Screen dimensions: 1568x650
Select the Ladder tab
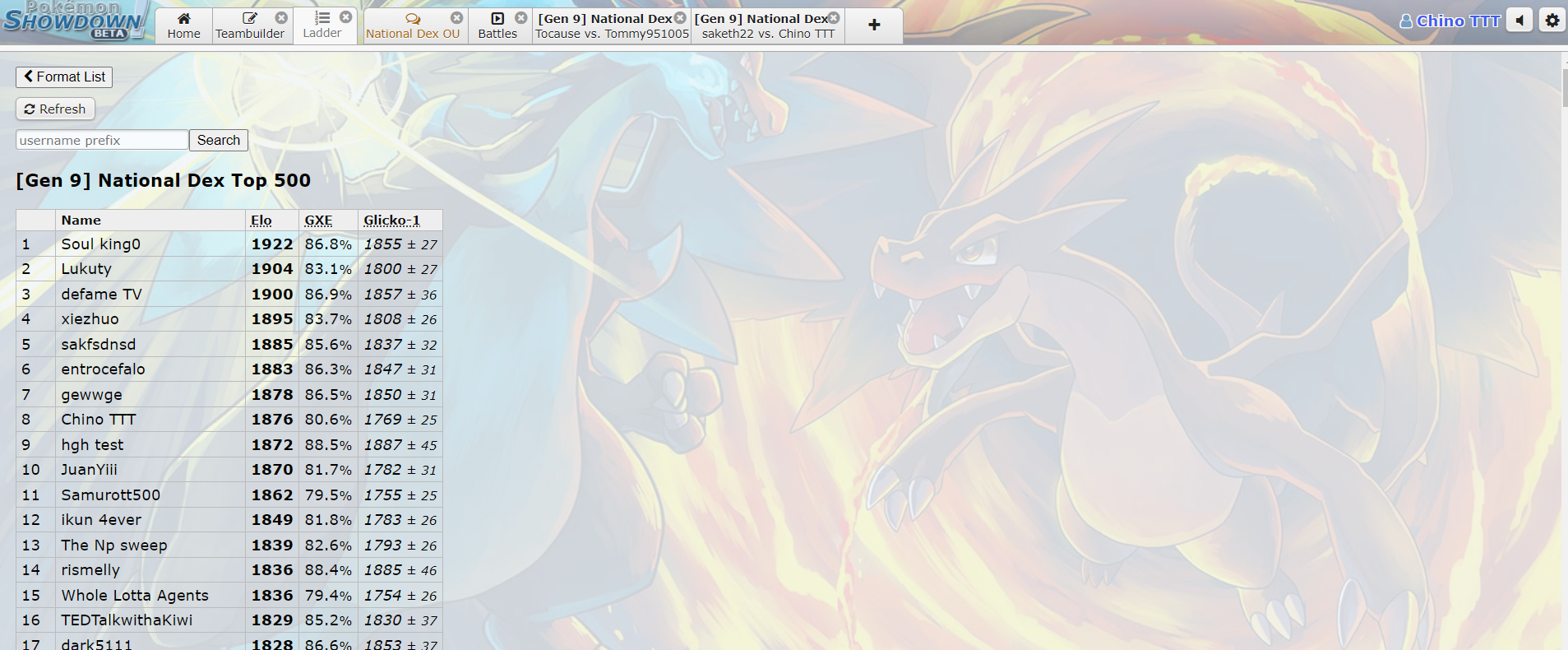(321, 26)
